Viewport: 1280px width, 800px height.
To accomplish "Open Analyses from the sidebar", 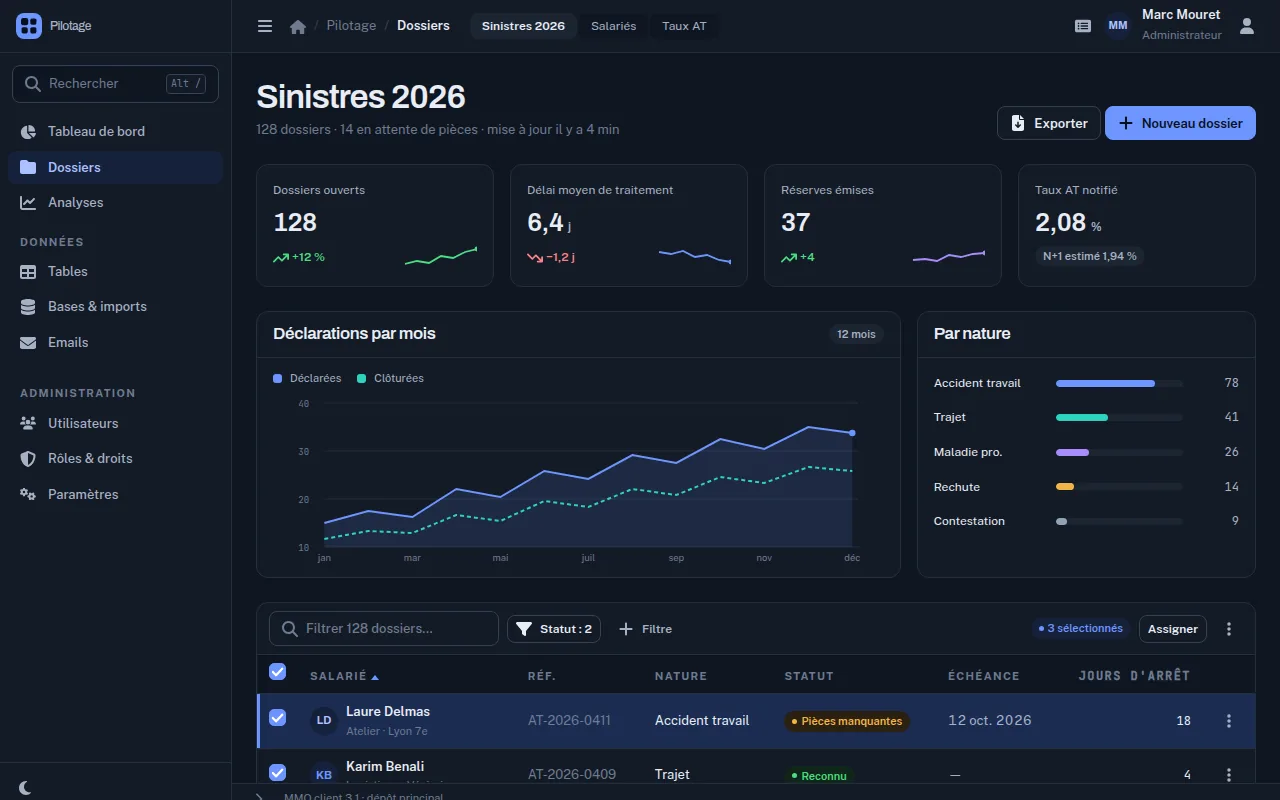I will pos(115,202).
